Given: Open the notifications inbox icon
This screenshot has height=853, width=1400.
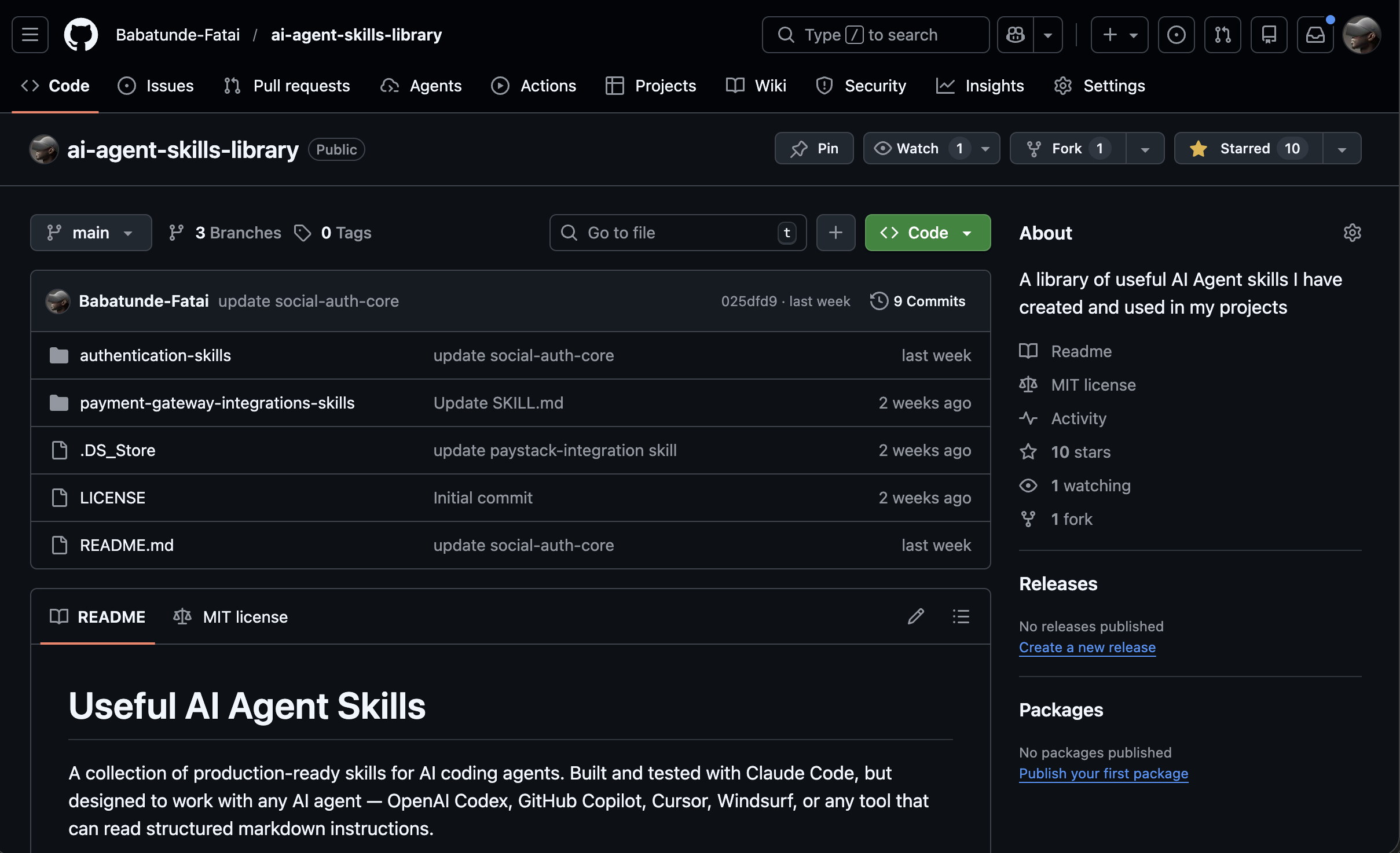Looking at the screenshot, I should click(x=1315, y=35).
